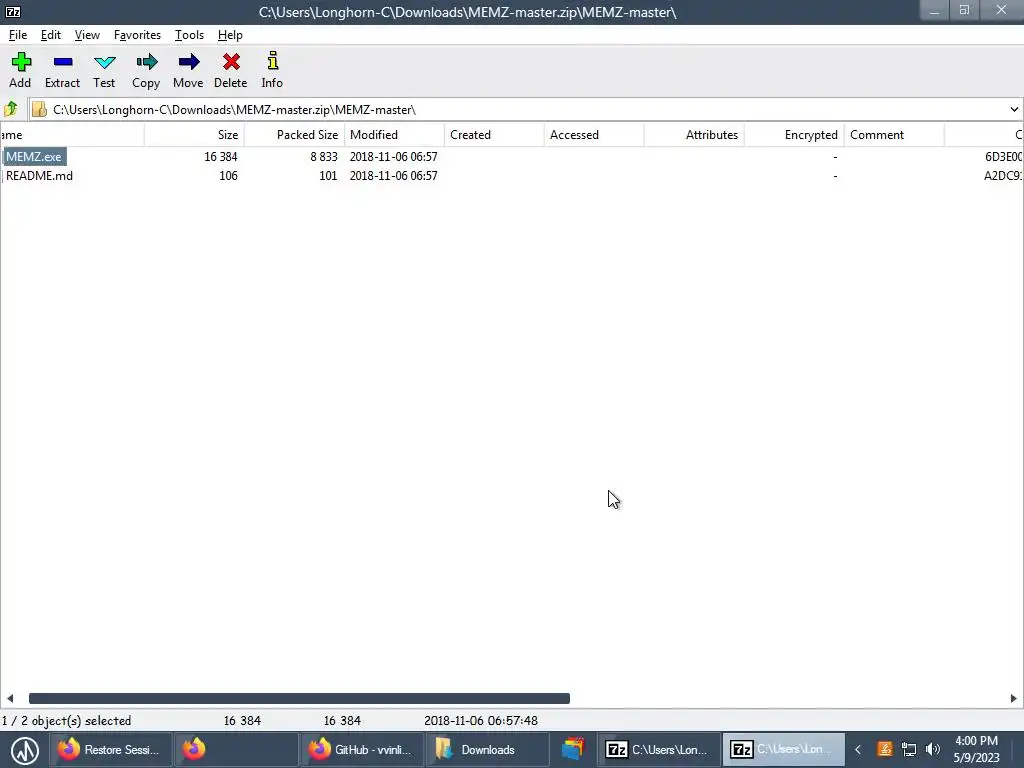Click the colorful files taskbar icon
This screenshot has width=1024, height=768.
coord(573,749)
